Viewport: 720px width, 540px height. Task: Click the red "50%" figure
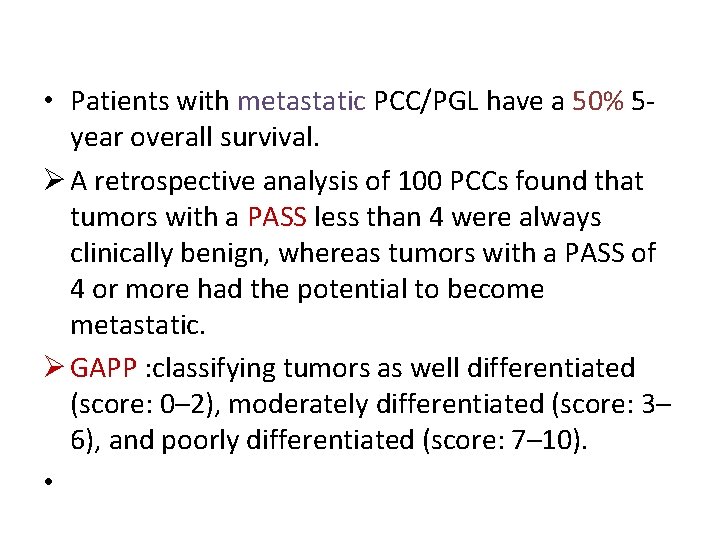599,102
